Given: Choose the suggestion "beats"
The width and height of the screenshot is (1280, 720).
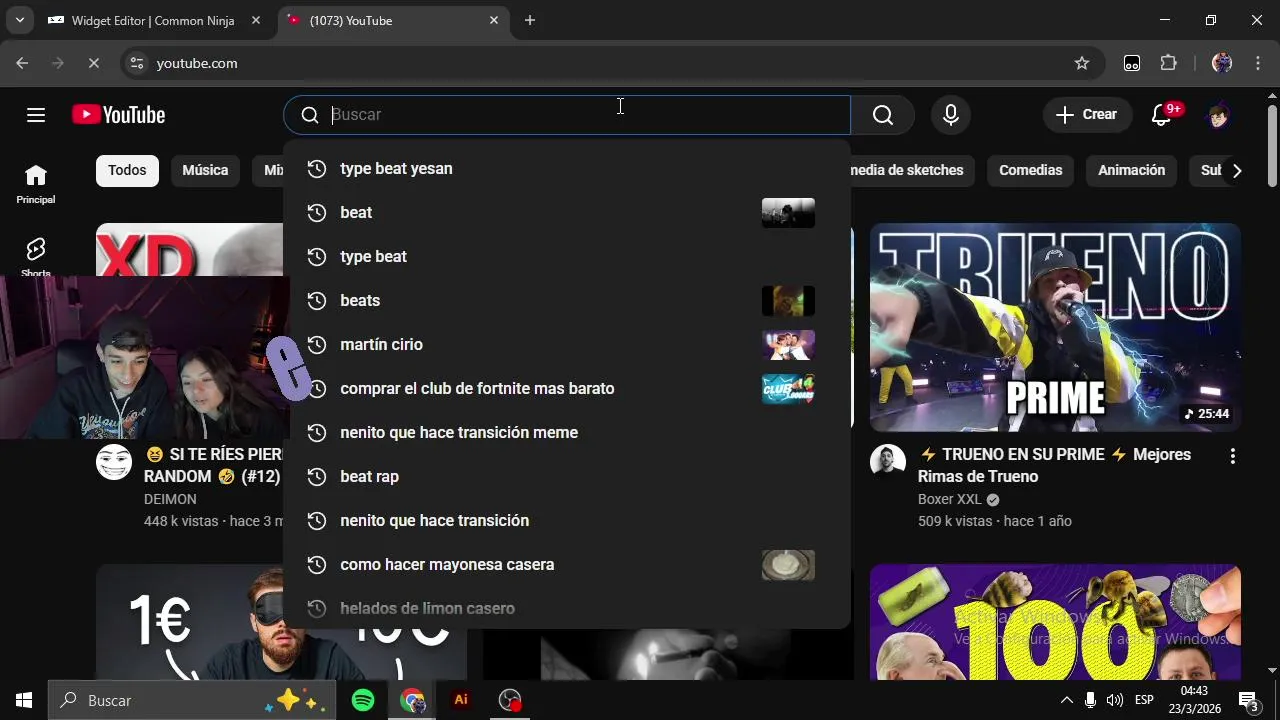Looking at the screenshot, I should click(x=567, y=301).
